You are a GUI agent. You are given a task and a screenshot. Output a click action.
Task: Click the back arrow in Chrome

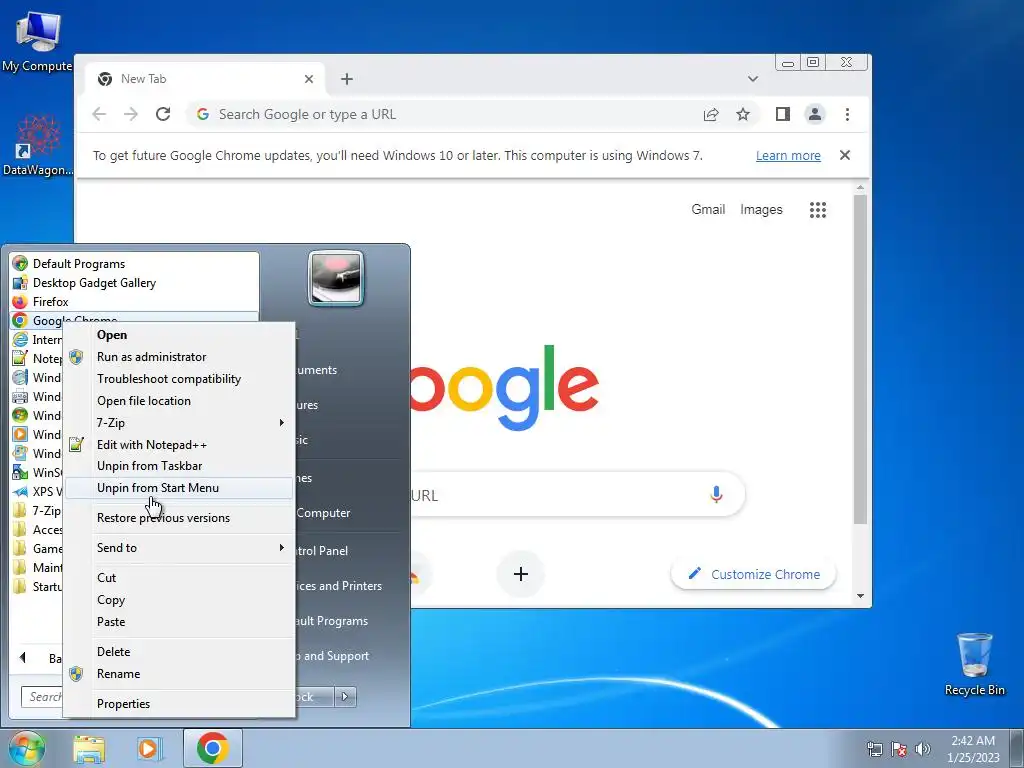click(x=99, y=114)
